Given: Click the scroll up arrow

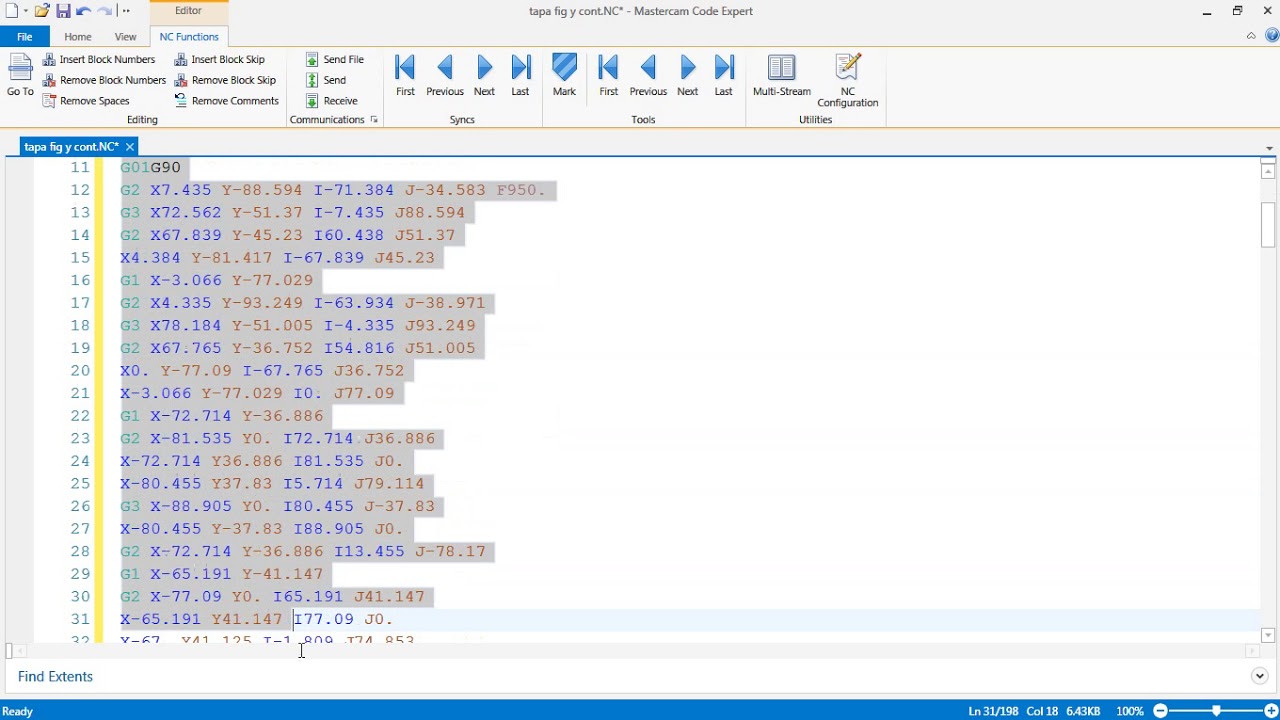Looking at the screenshot, I should tap(1268, 171).
